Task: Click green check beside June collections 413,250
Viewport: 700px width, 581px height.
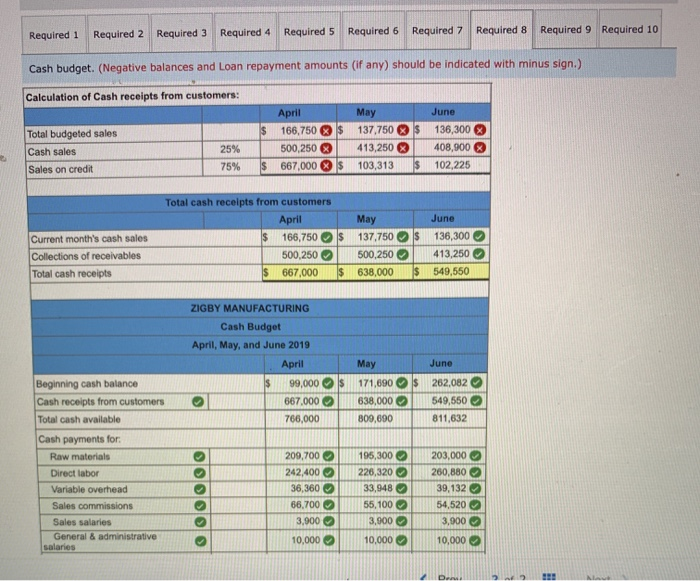Action: pyautogui.click(x=479, y=254)
